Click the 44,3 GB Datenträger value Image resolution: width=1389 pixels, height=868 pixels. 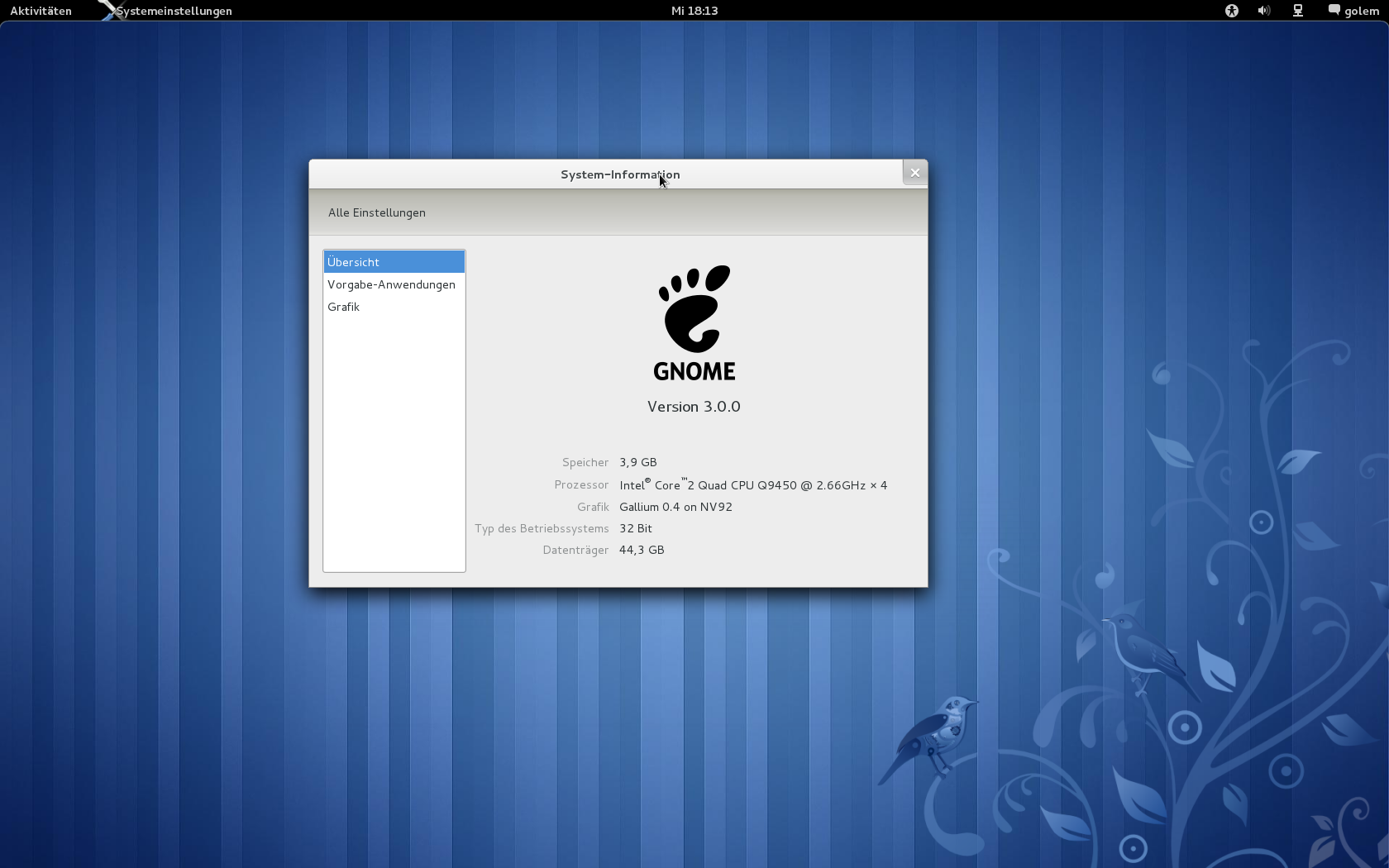pos(642,550)
